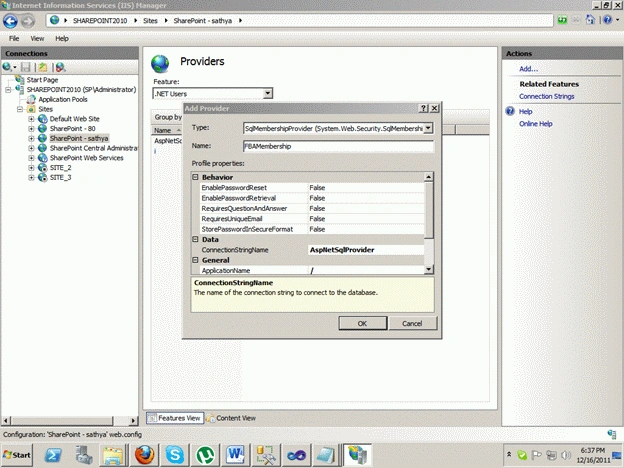Collapse the Data property category
Viewport: 624px width, 468px height.
pyautogui.click(x=195, y=239)
